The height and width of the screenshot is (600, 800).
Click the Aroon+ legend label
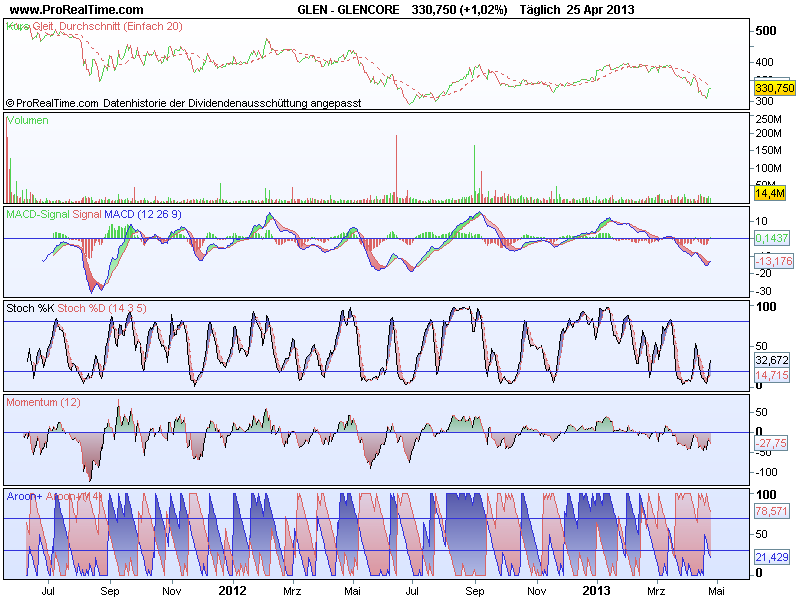point(24,496)
